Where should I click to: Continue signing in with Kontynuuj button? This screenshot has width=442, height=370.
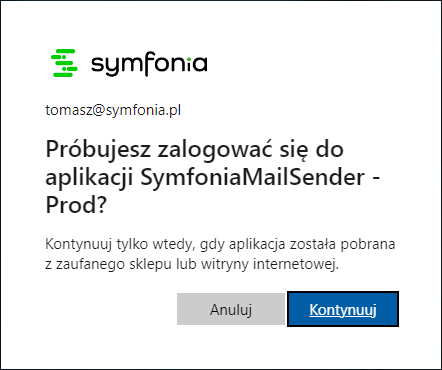[343, 309]
